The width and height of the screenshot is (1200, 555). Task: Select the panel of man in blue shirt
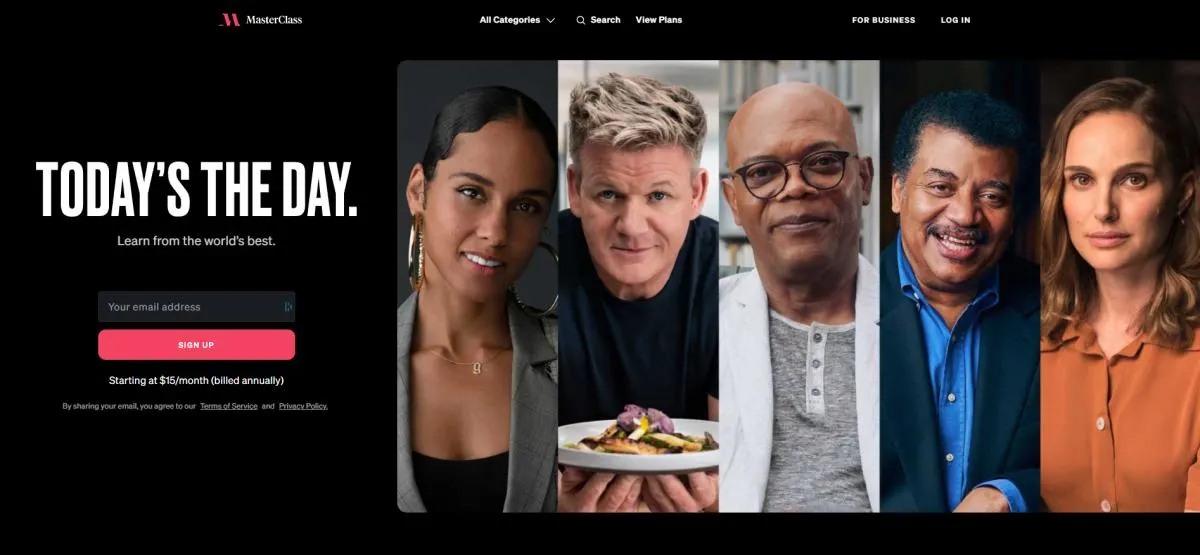coord(960,286)
